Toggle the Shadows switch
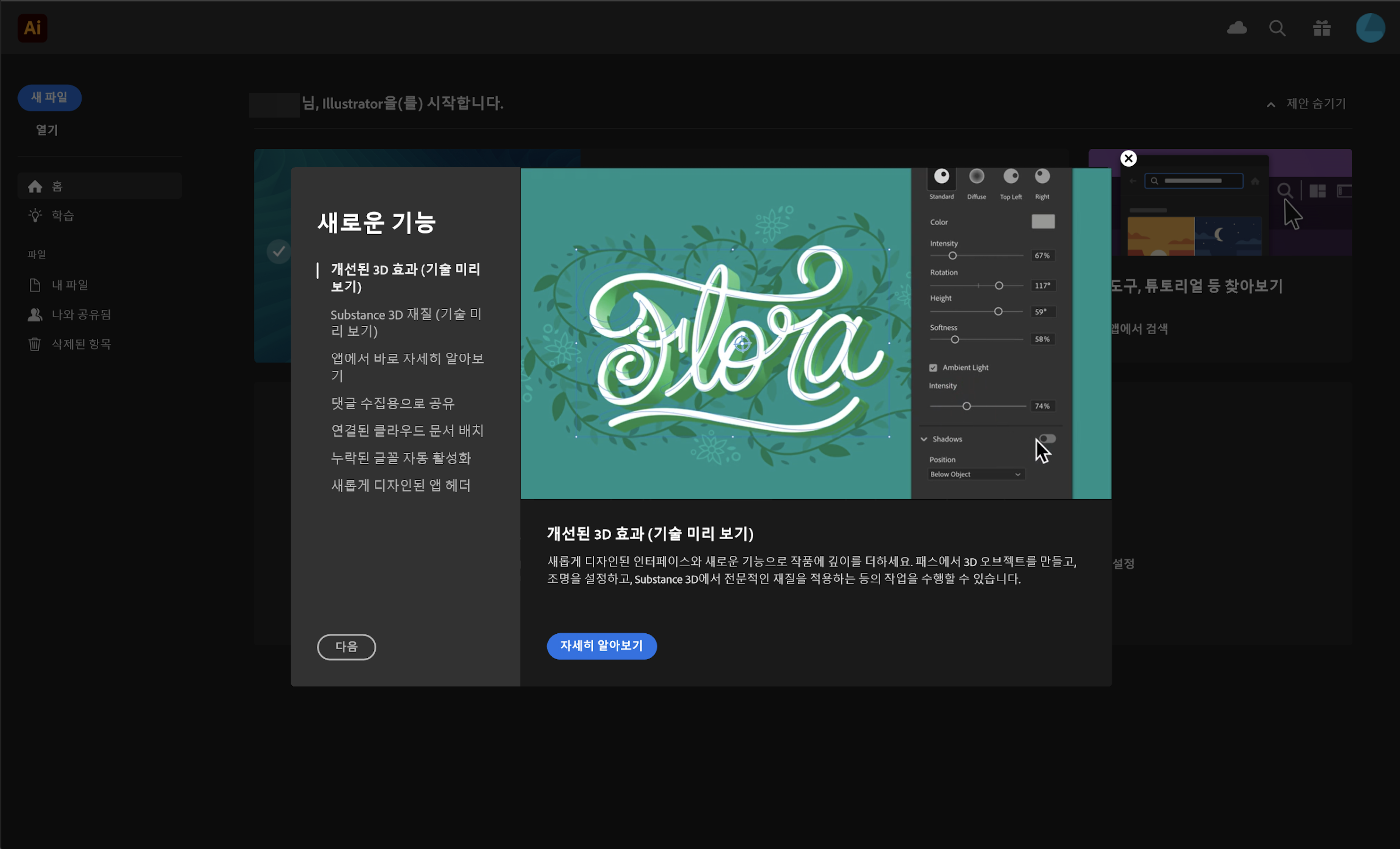 pos(1047,439)
